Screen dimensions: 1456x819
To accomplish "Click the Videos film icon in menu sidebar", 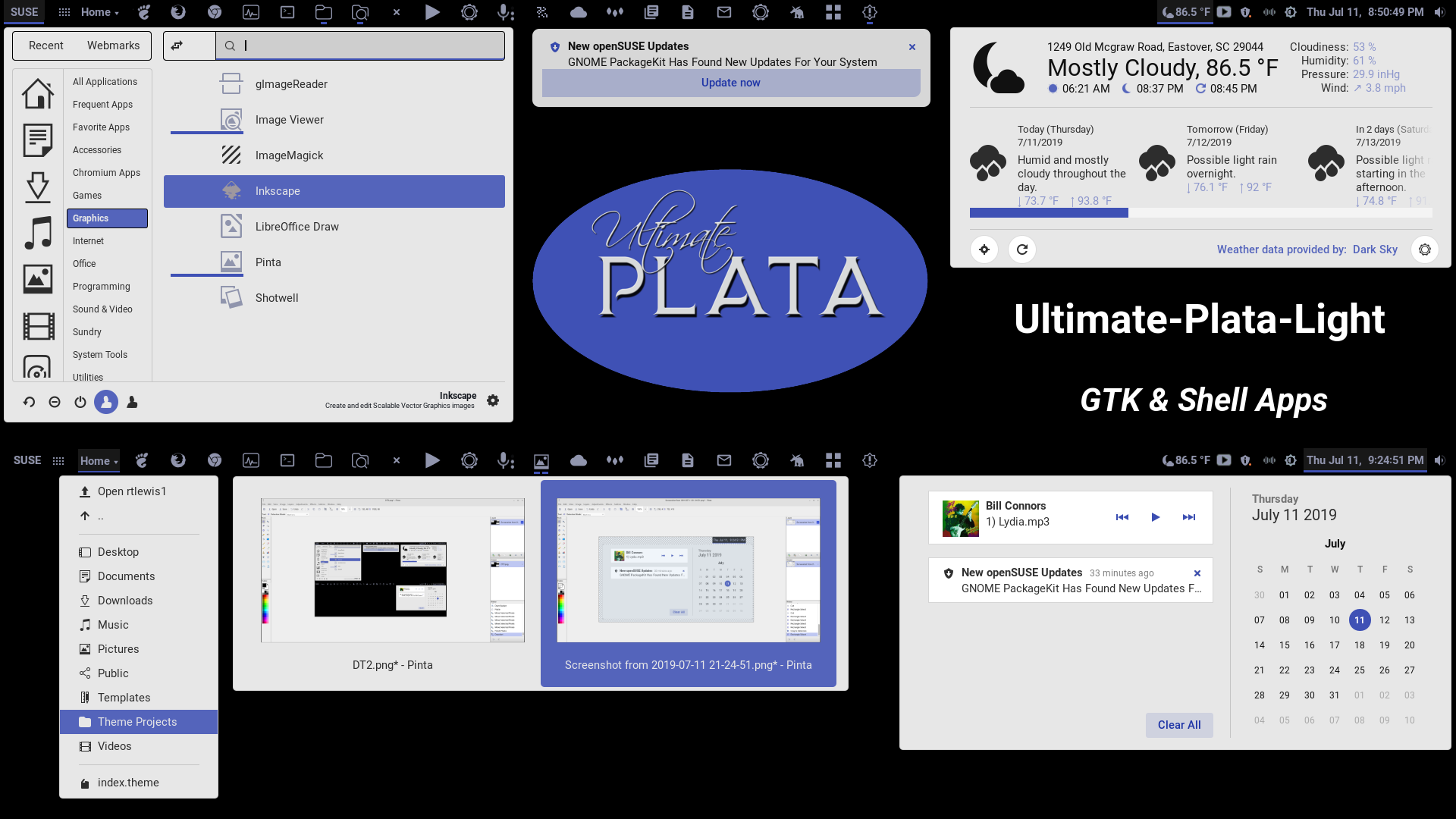I will pyautogui.click(x=38, y=326).
